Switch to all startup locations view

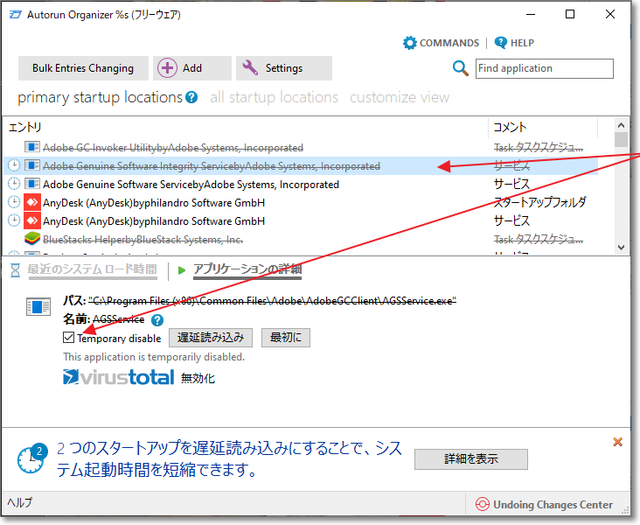[x=273, y=98]
